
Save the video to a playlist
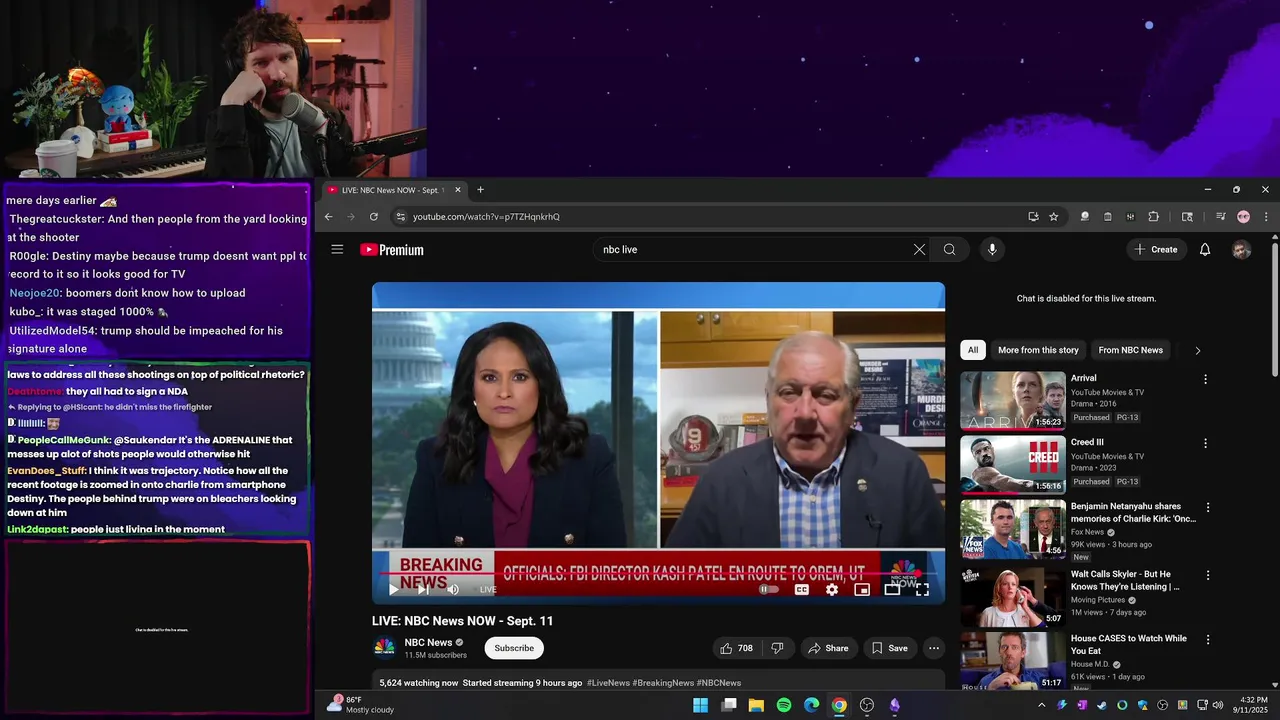tap(889, 648)
